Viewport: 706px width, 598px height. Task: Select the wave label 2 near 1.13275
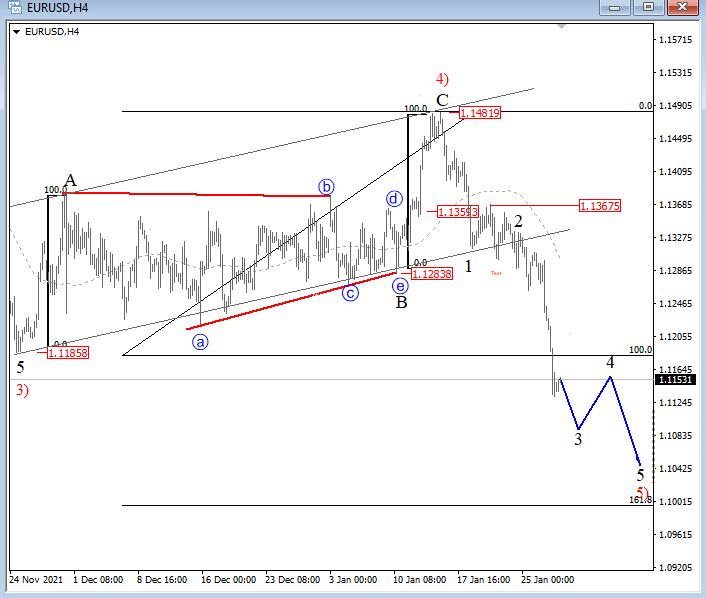click(x=518, y=221)
